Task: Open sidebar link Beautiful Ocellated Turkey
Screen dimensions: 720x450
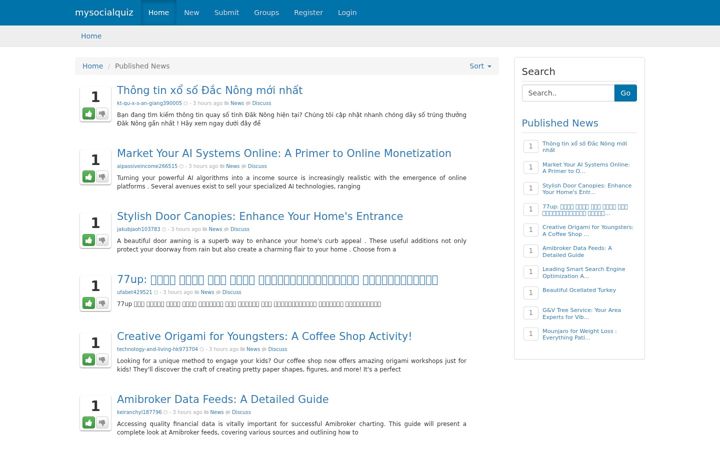Action: coord(579,290)
